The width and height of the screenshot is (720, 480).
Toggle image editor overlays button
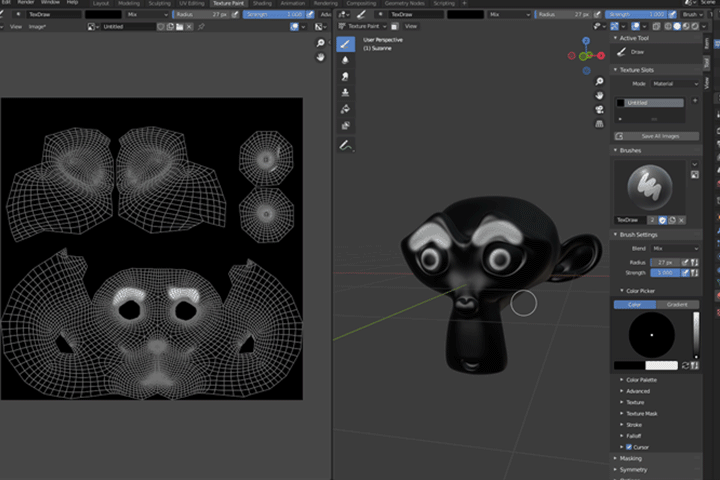click(x=295, y=27)
